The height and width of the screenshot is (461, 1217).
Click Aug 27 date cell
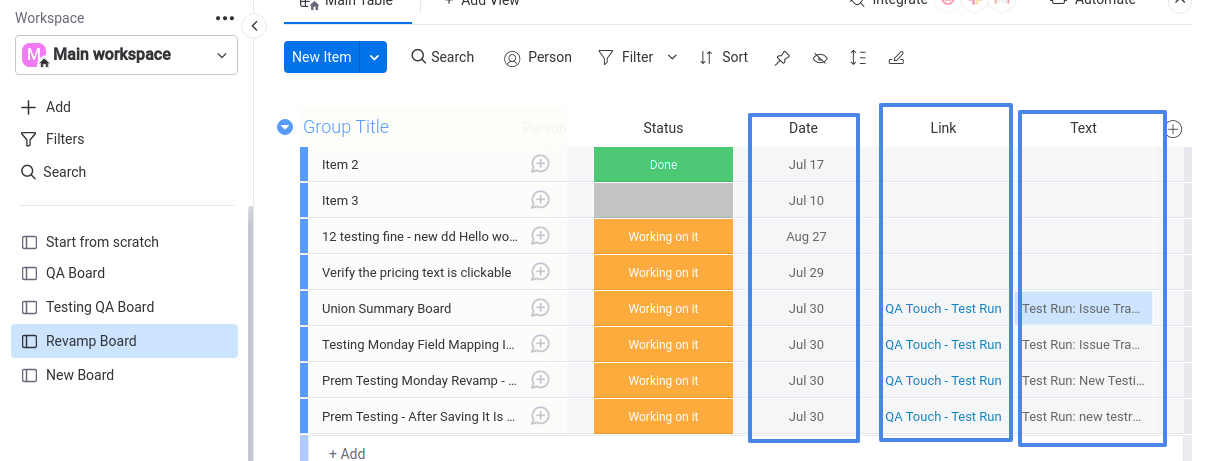(806, 237)
